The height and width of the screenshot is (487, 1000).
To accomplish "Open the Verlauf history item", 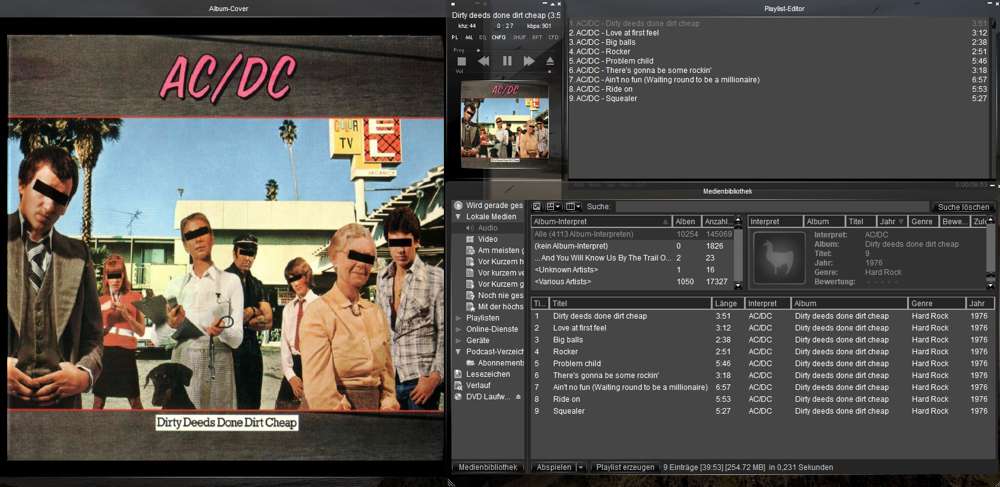I will (477, 385).
